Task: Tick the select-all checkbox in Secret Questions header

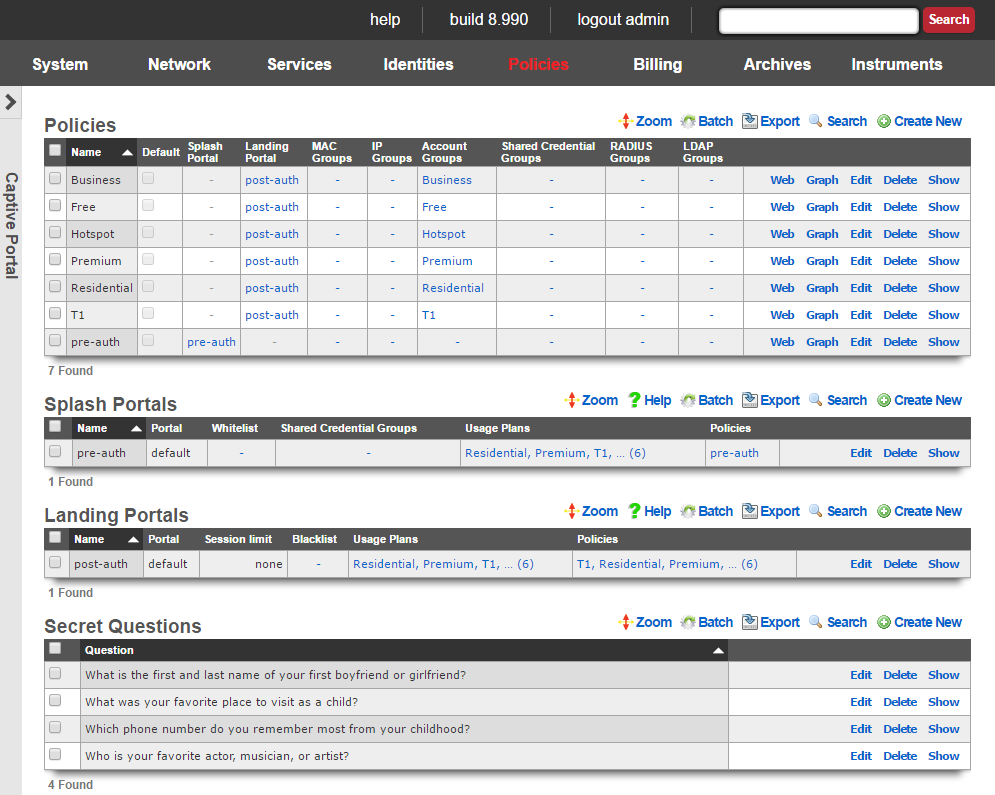Action: (55, 648)
